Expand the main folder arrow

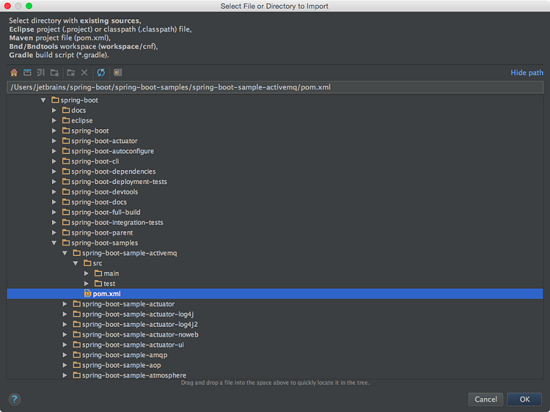point(86,273)
